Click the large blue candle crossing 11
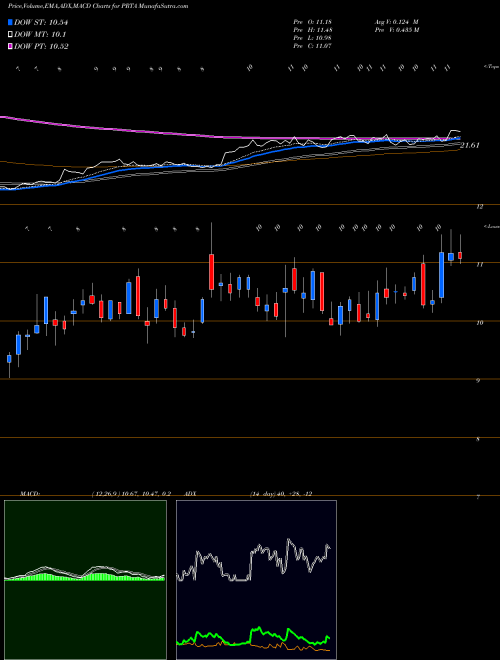 click(x=441, y=275)
